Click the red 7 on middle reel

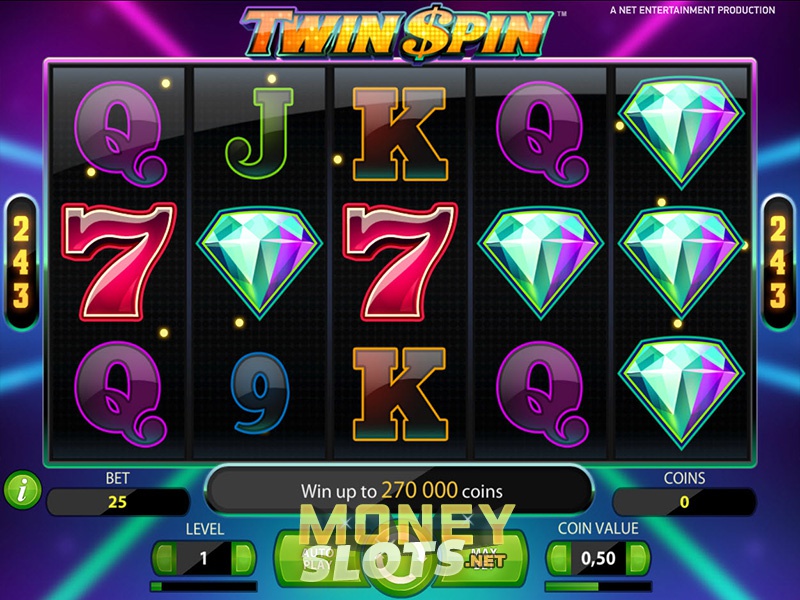401,261
